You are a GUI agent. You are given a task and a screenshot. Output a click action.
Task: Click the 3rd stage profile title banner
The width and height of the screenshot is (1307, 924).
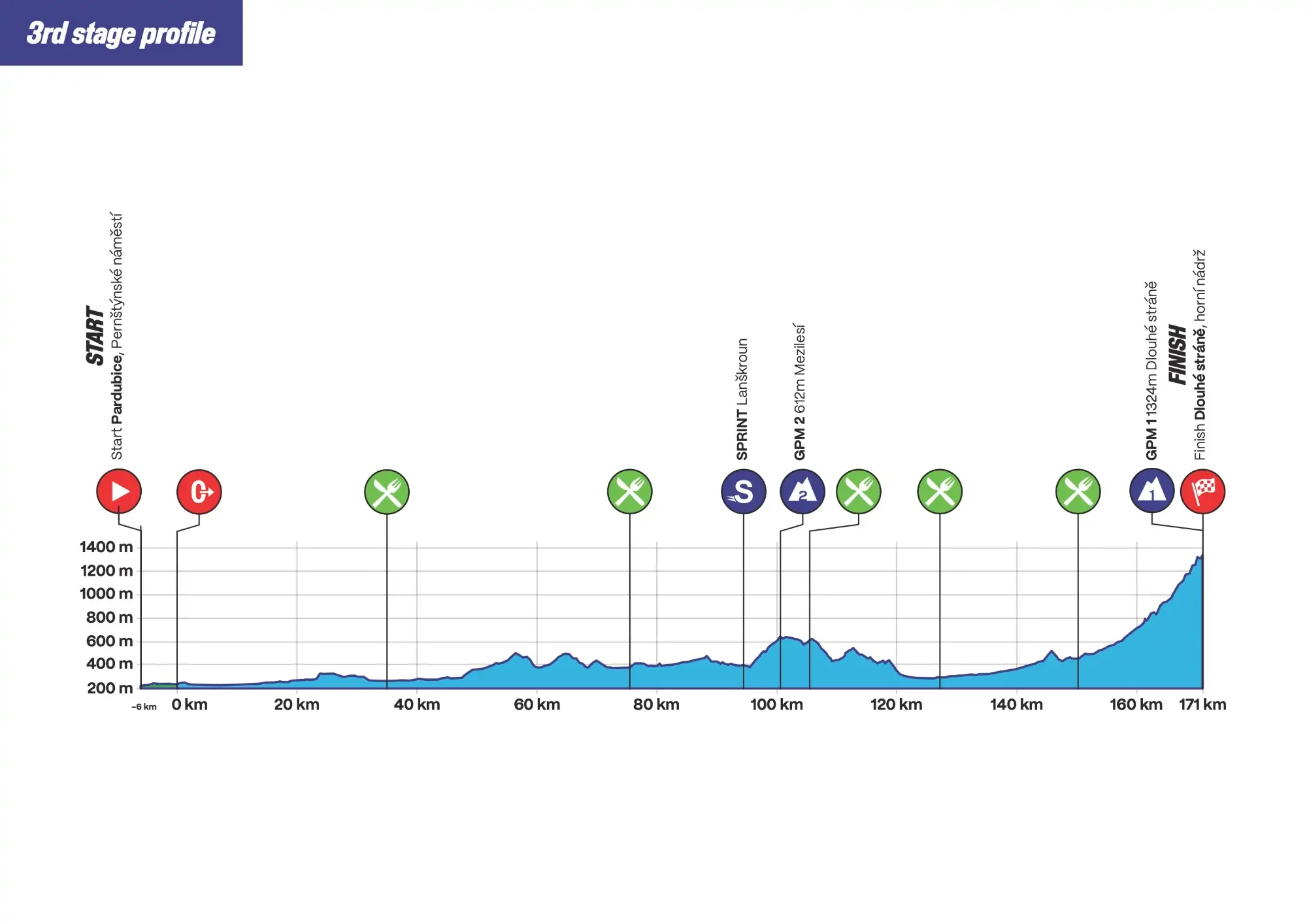pyautogui.click(x=121, y=33)
